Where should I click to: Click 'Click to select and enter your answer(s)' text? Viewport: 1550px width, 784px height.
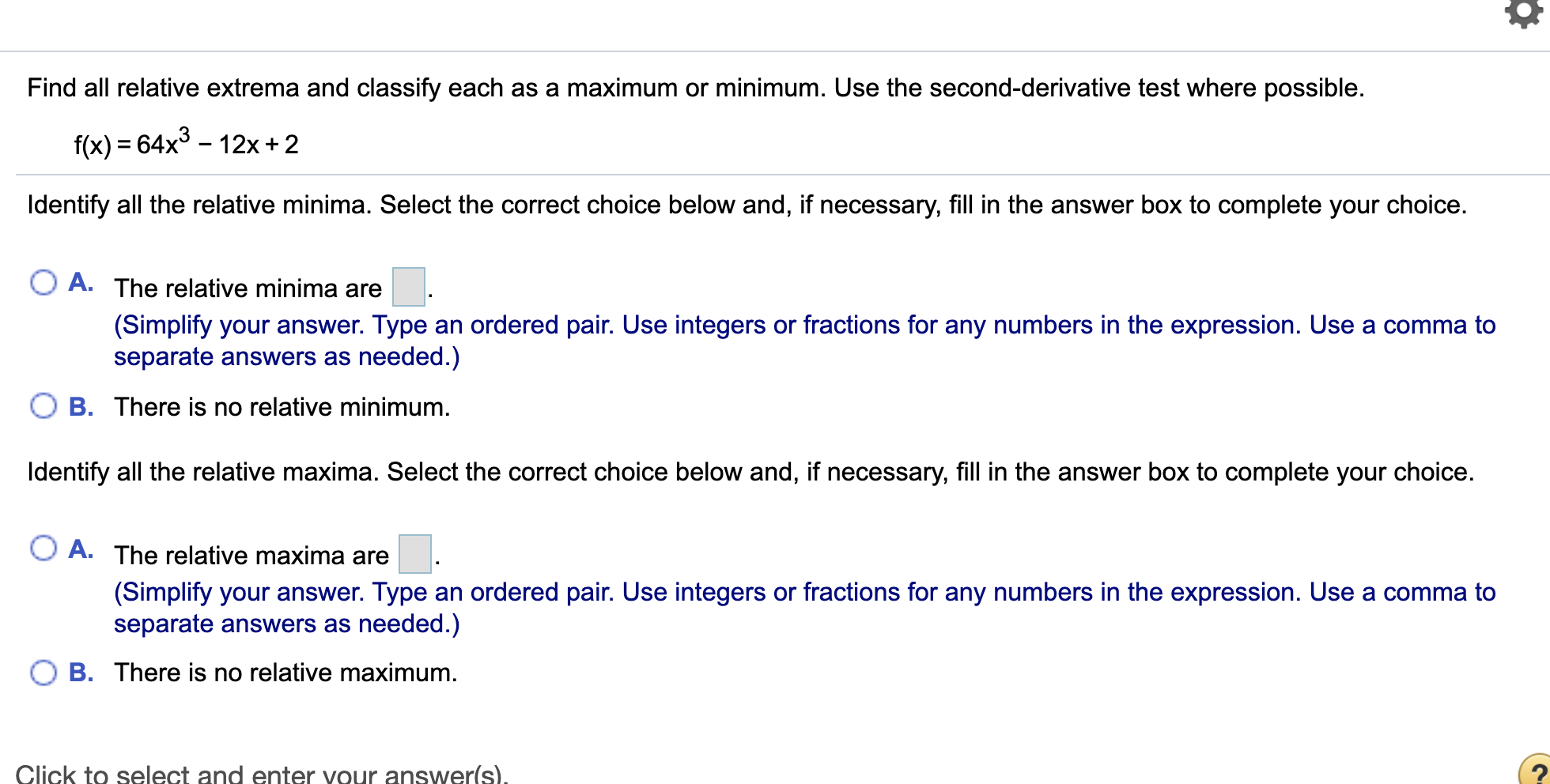[x=263, y=771]
